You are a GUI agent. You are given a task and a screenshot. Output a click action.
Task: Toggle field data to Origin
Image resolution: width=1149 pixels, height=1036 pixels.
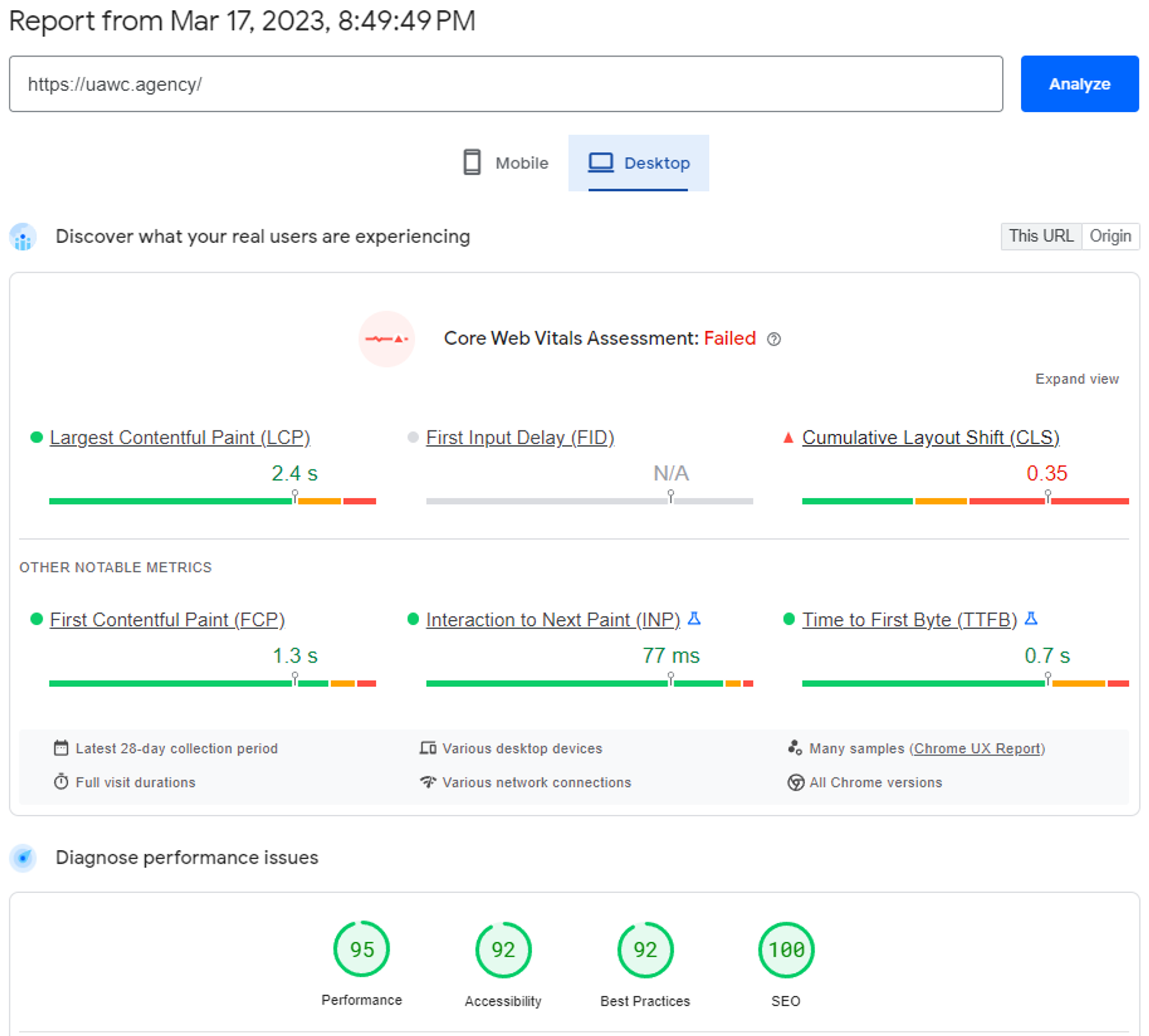[1110, 236]
